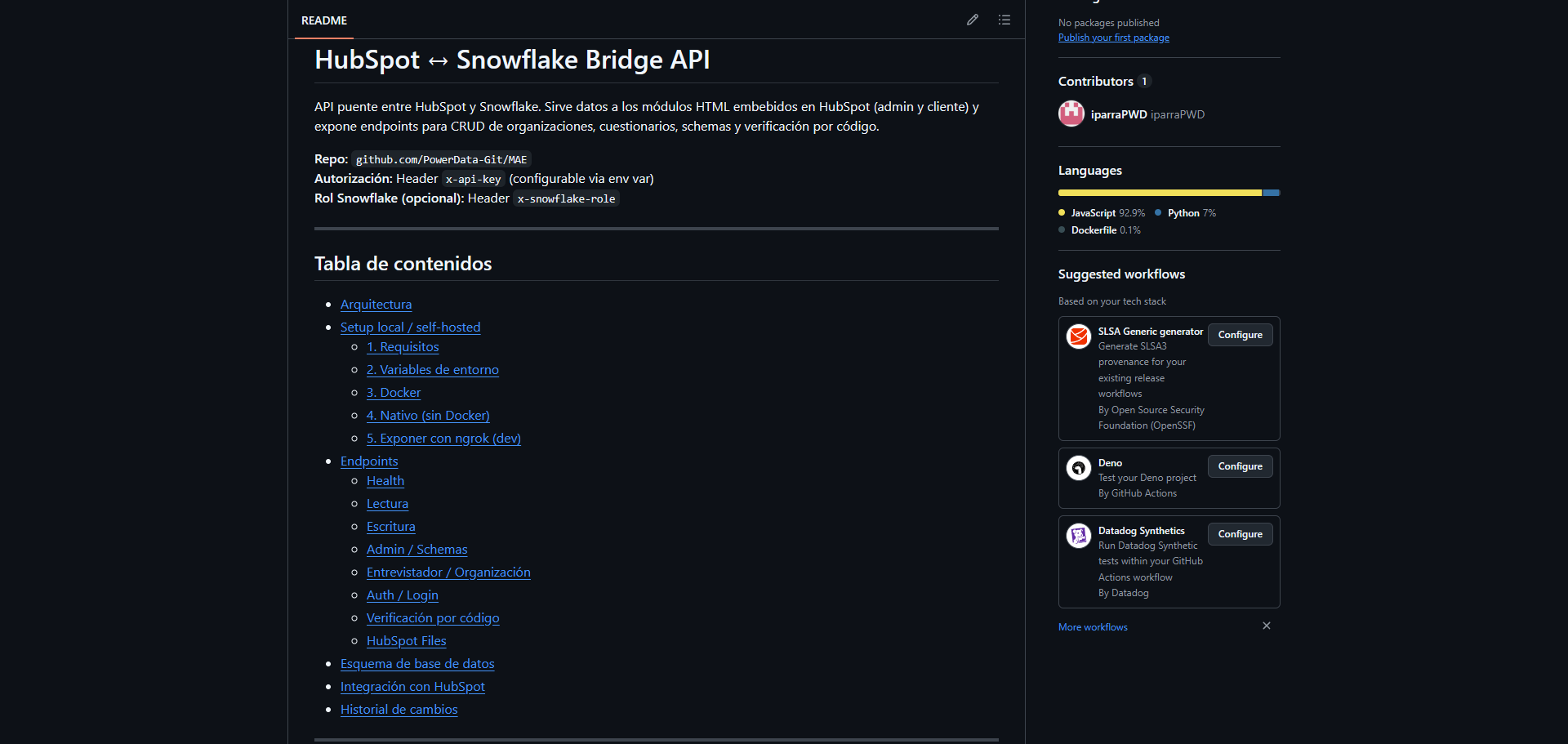This screenshot has width=1568, height=744.
Task: Click the yellow JavaScript segment of languages bar
Action: pyautogui.click(x=1160, y=193)
